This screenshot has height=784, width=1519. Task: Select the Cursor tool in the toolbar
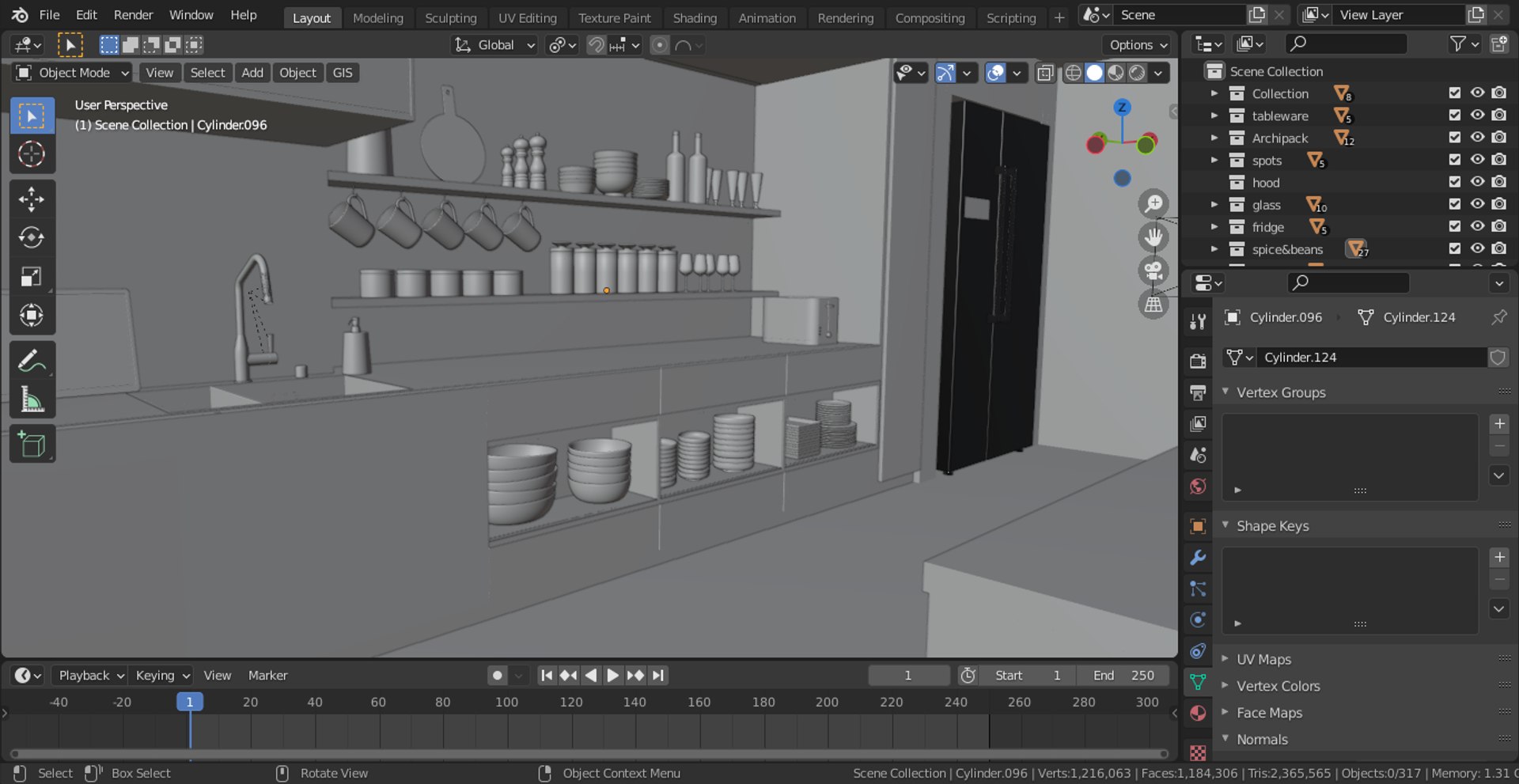click(x=32, y=154)
